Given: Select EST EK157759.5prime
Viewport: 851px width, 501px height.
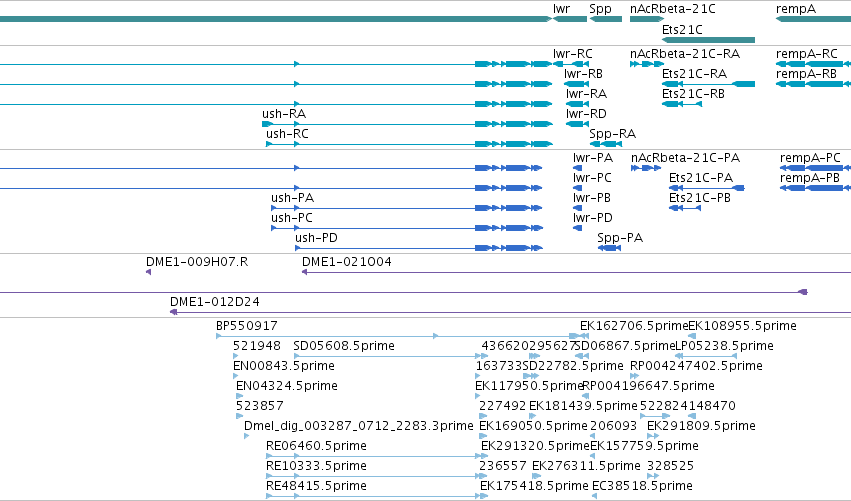Looking at the screenshot, I should pyautogui.click(x=644, y=446).
